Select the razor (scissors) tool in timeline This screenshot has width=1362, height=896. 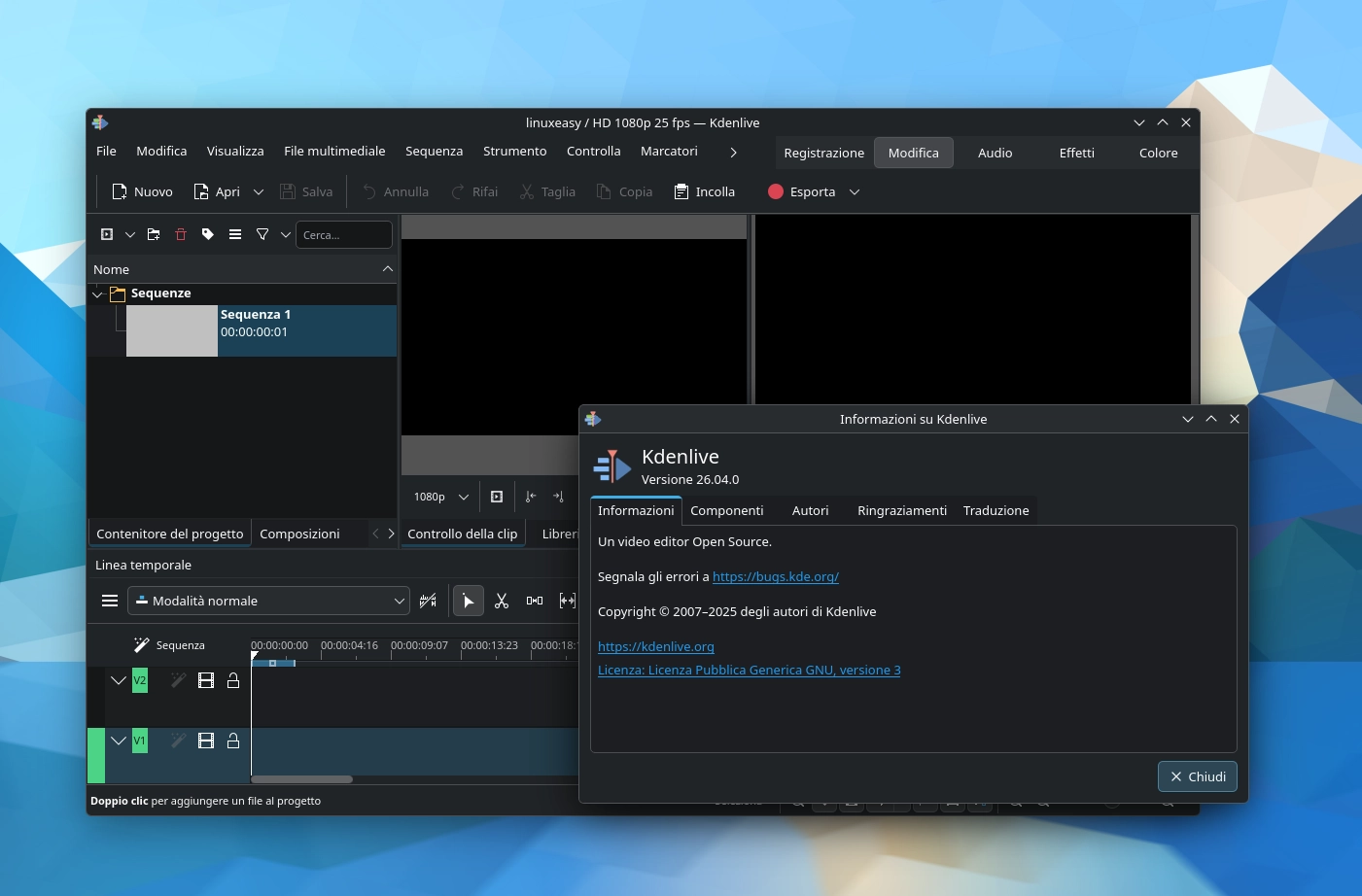click(x=502, y=601)
